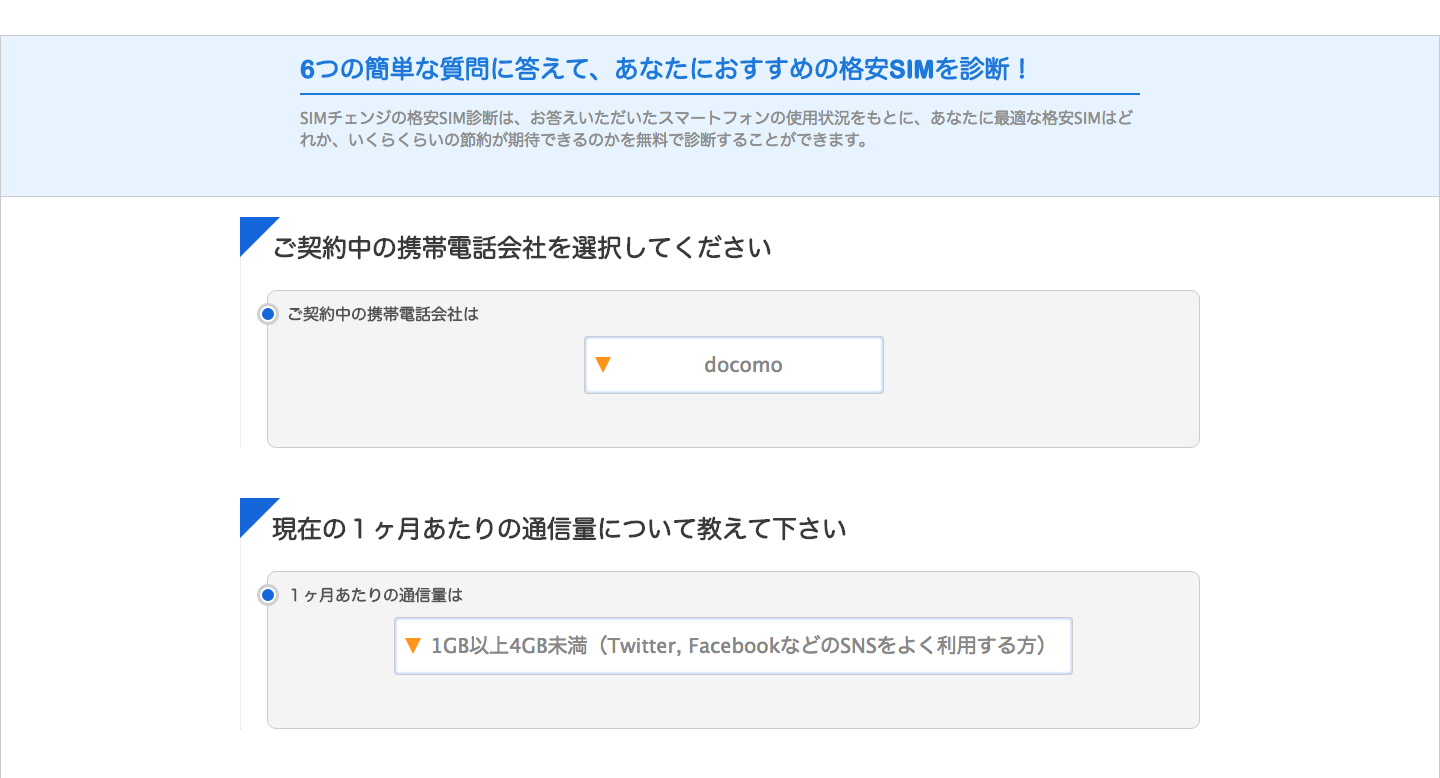
Task: Click the orange arrow in the docomo dropdown
Action: pyautogui.click(x=603, y=365)
